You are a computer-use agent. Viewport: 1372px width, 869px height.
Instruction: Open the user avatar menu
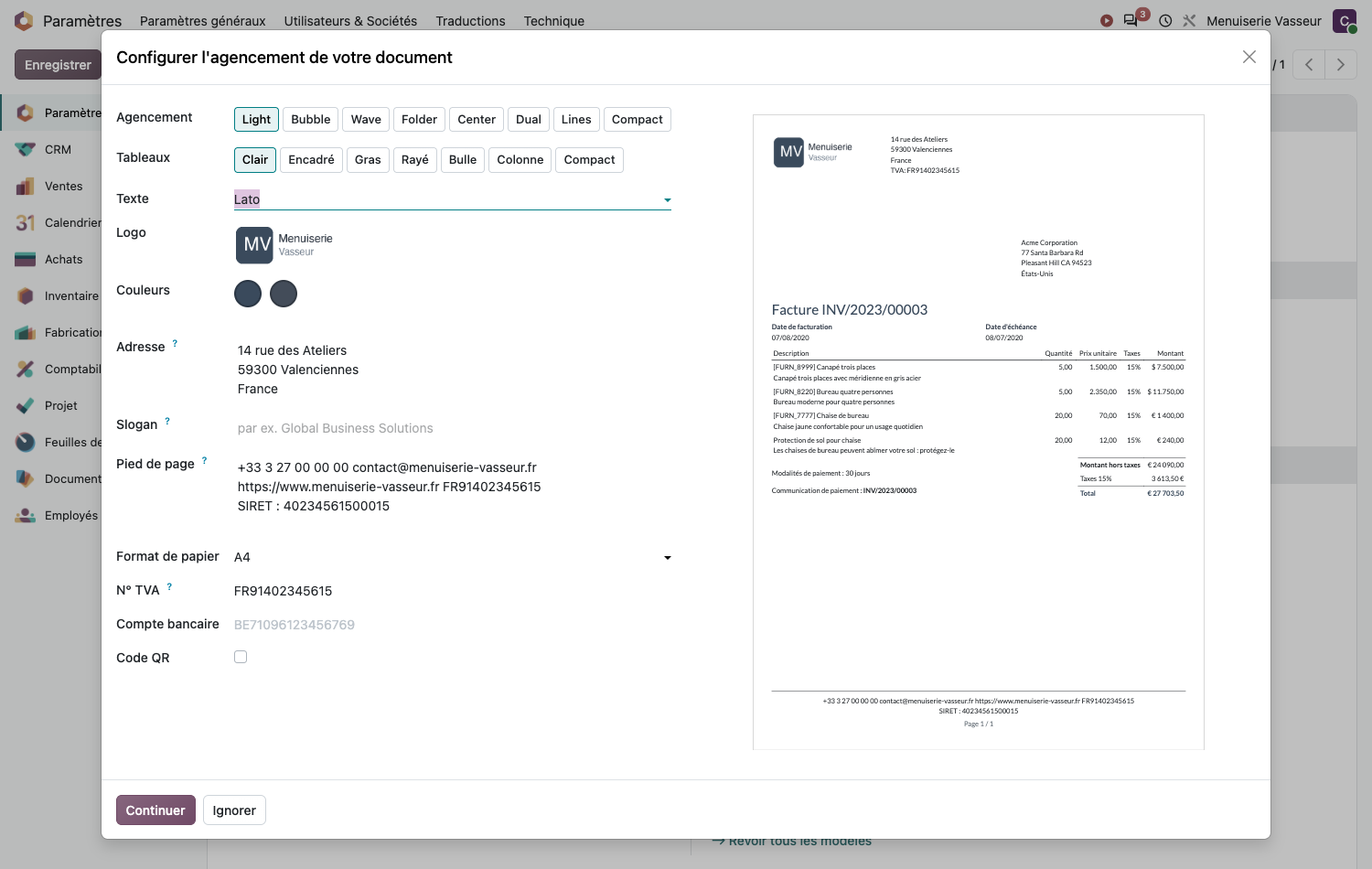(x=1345, y=20)
